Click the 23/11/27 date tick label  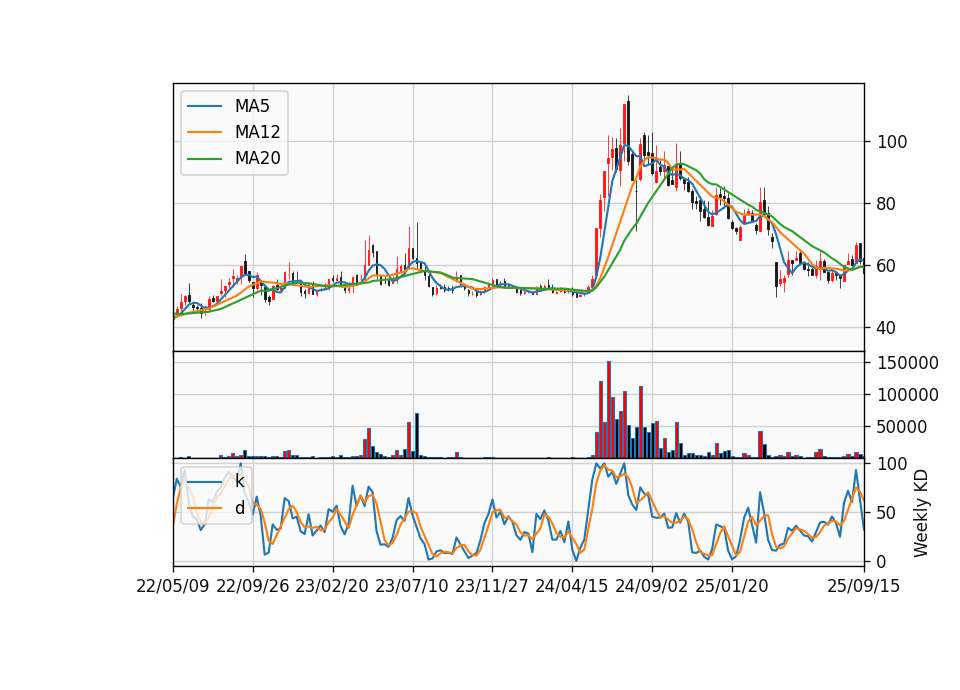492,586
